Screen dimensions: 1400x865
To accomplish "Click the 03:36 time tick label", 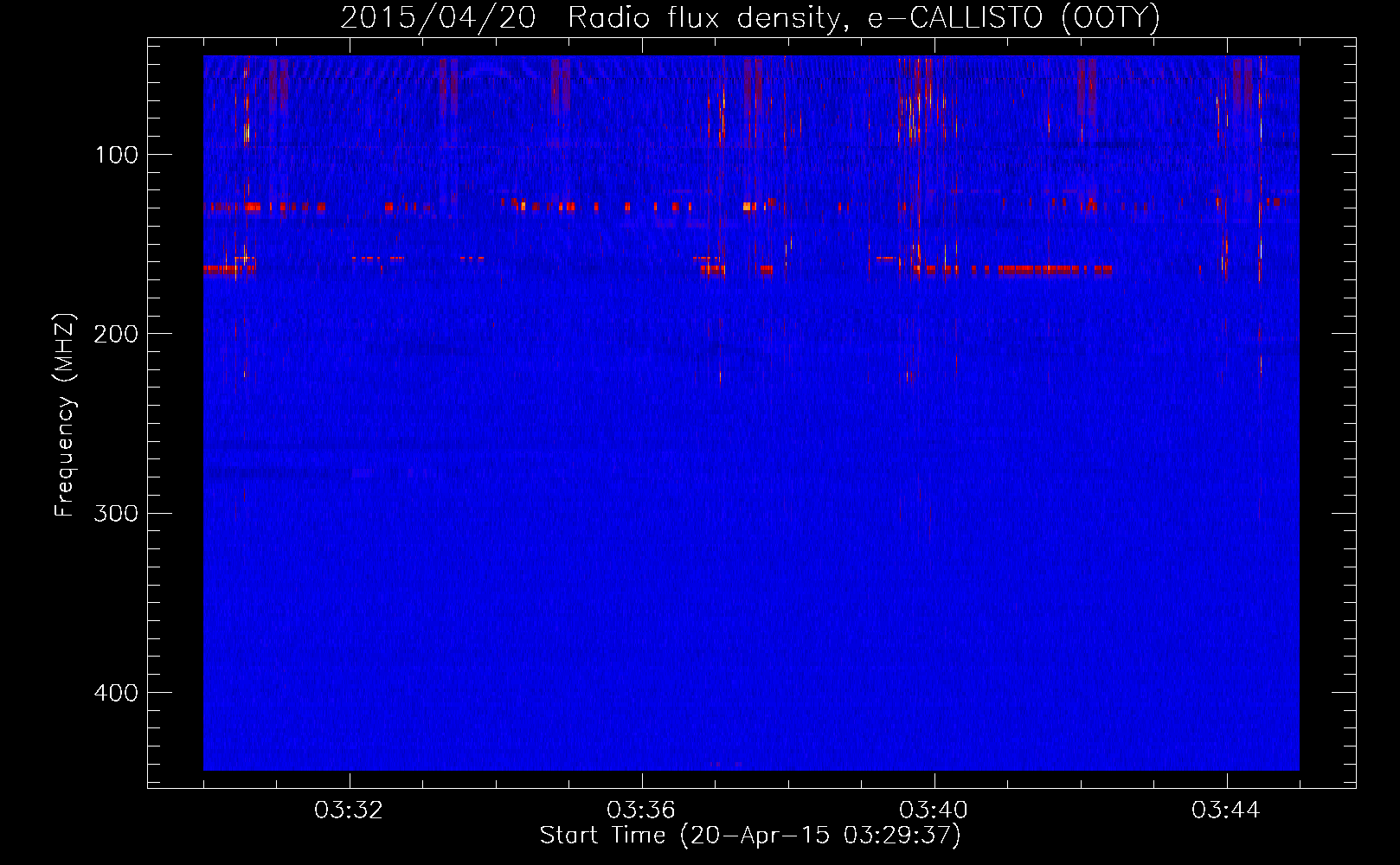I will [x=641, y=811].
